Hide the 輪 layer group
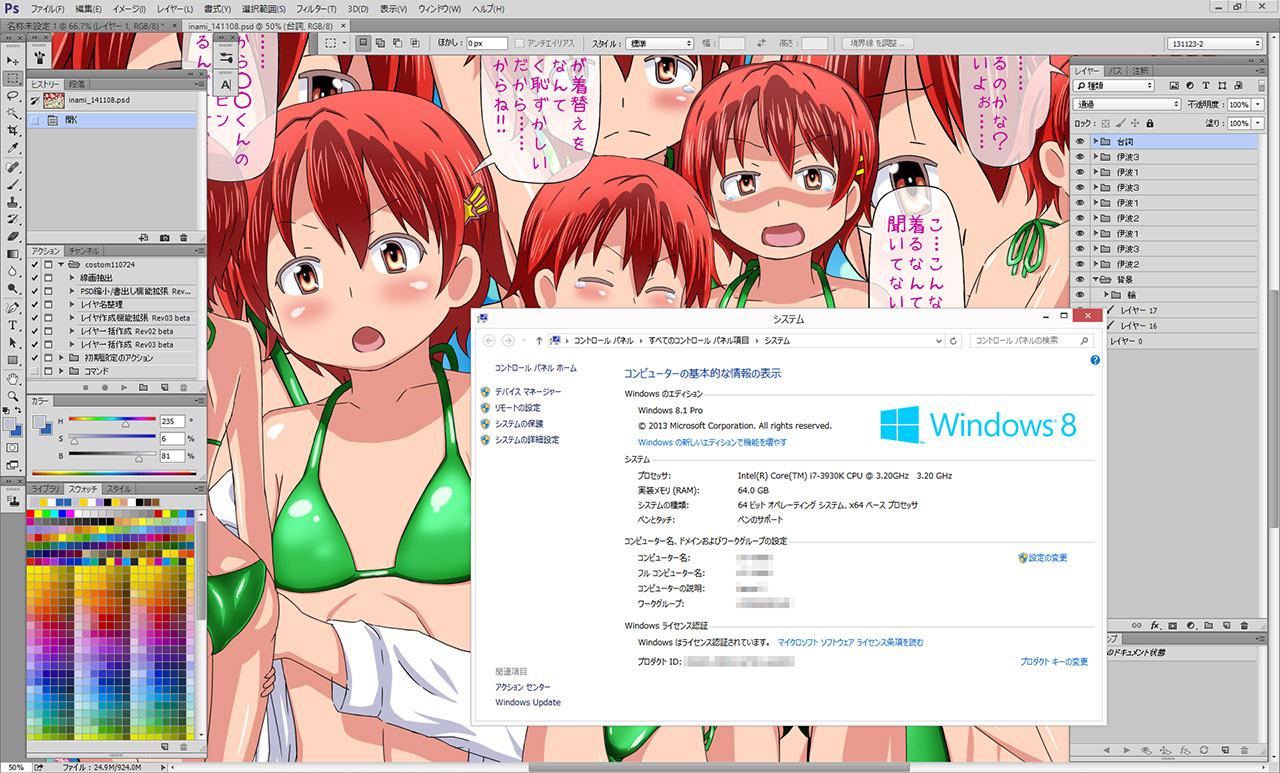 coord(1080,295)
